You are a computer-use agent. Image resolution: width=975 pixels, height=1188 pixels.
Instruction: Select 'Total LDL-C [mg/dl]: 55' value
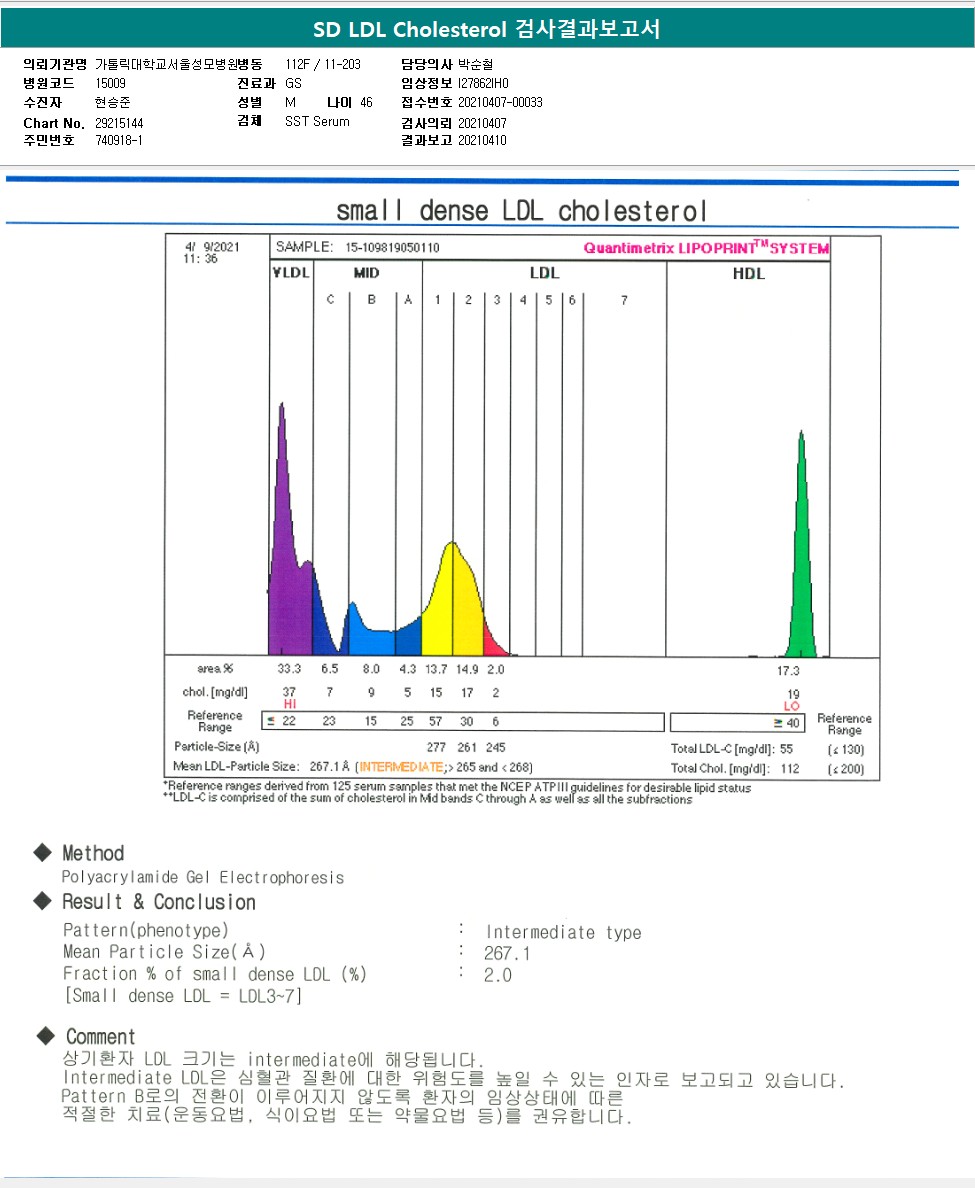[732, 749]
